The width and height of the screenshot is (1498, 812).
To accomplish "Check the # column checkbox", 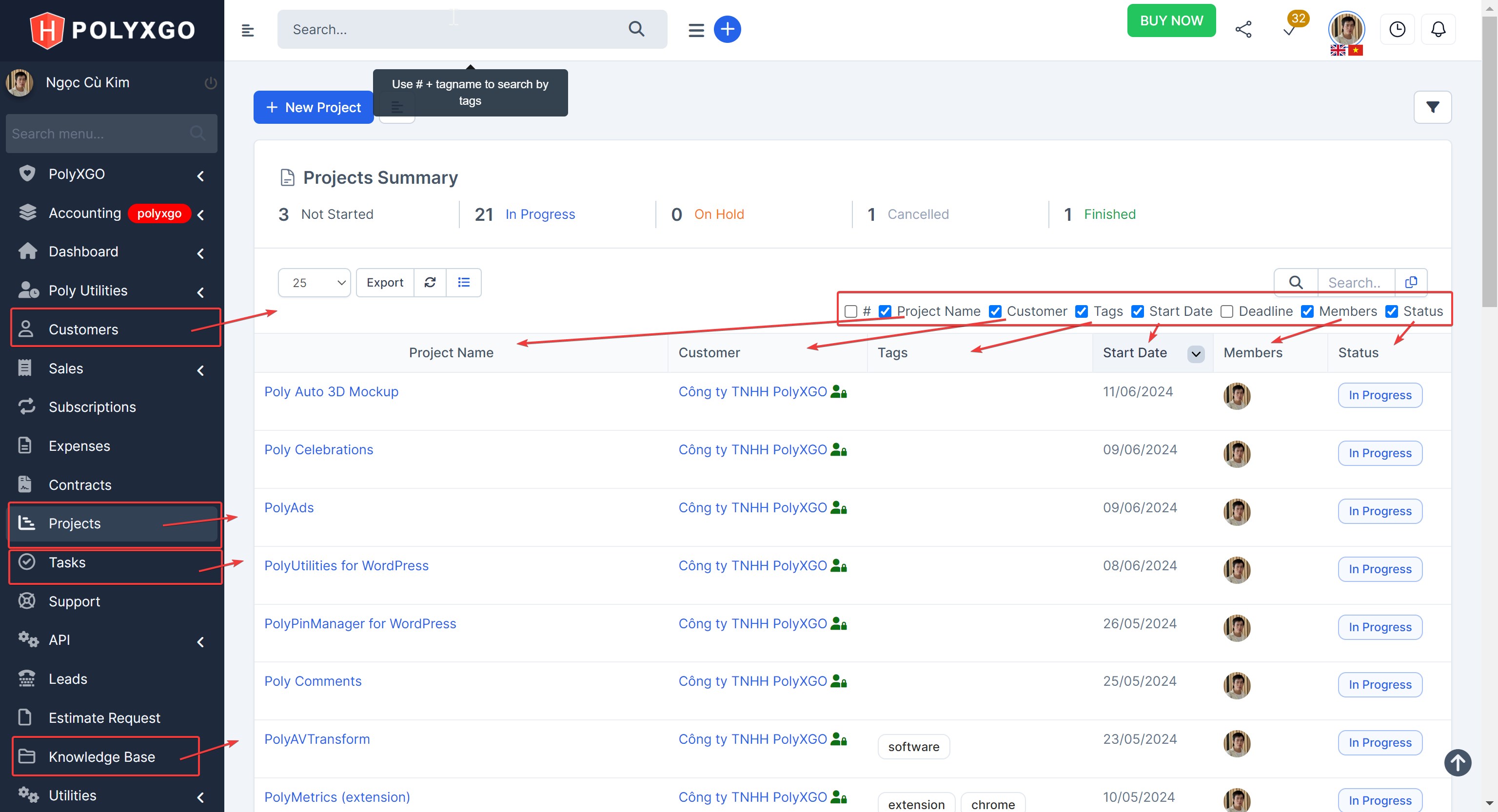I will pos(850,311).
